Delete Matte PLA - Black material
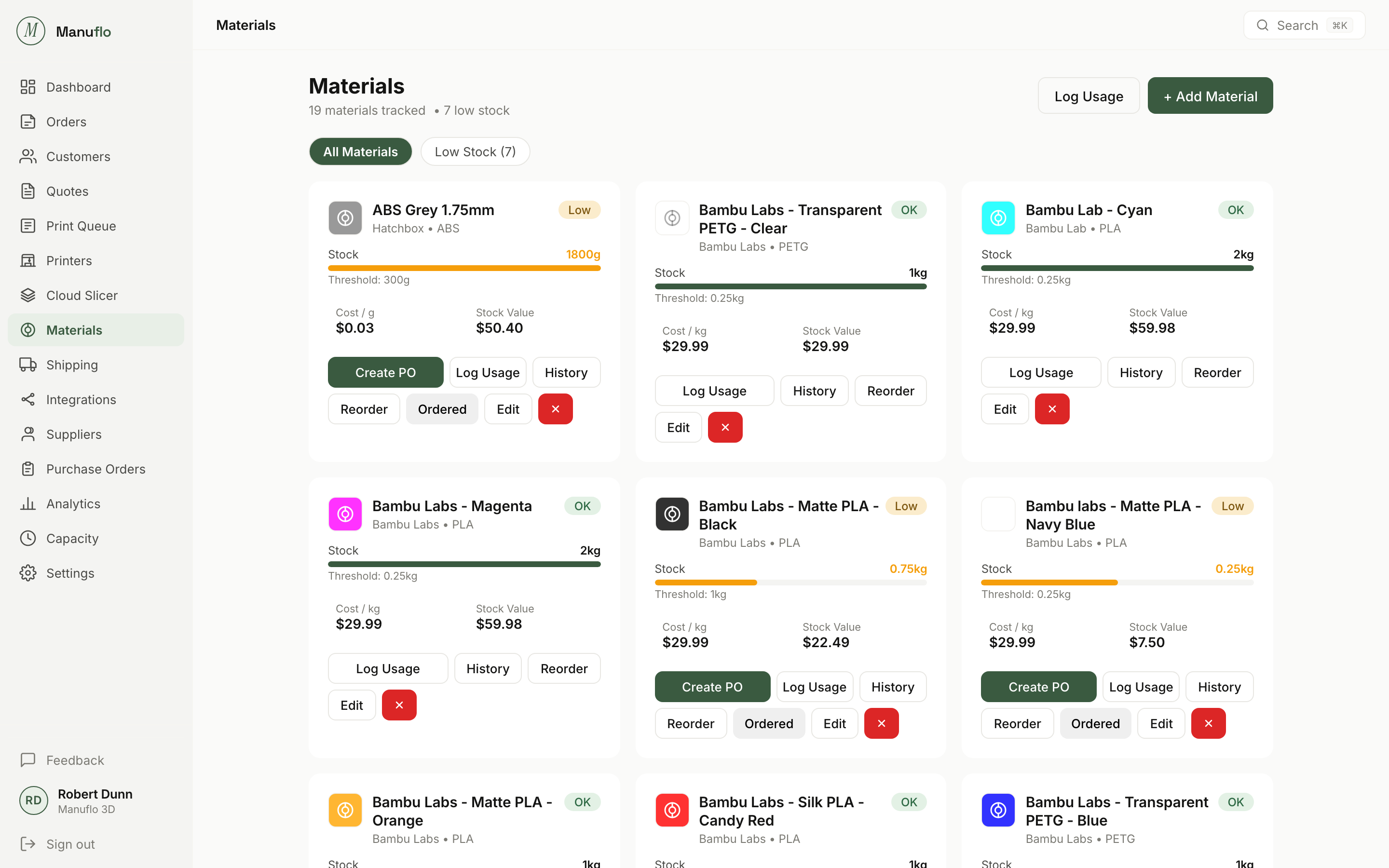 point(881,724)
